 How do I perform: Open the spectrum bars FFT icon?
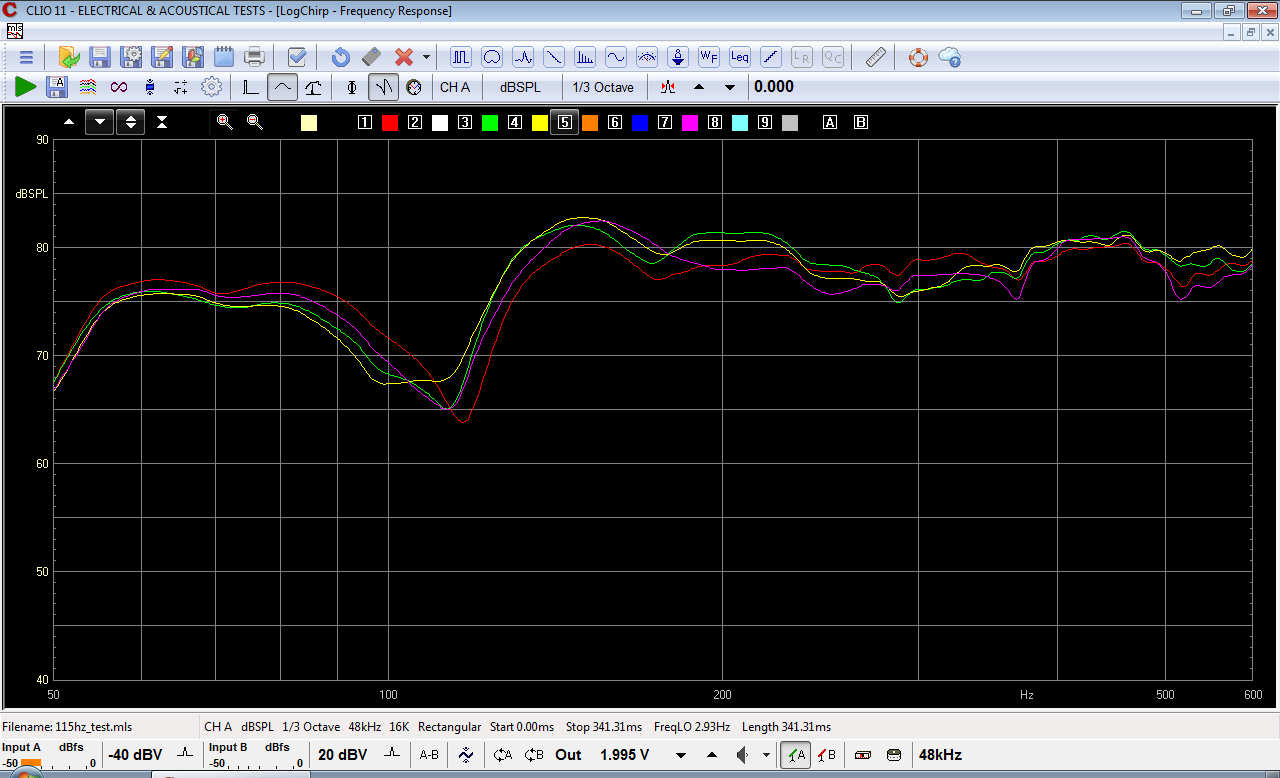click(x=585, y=57)
